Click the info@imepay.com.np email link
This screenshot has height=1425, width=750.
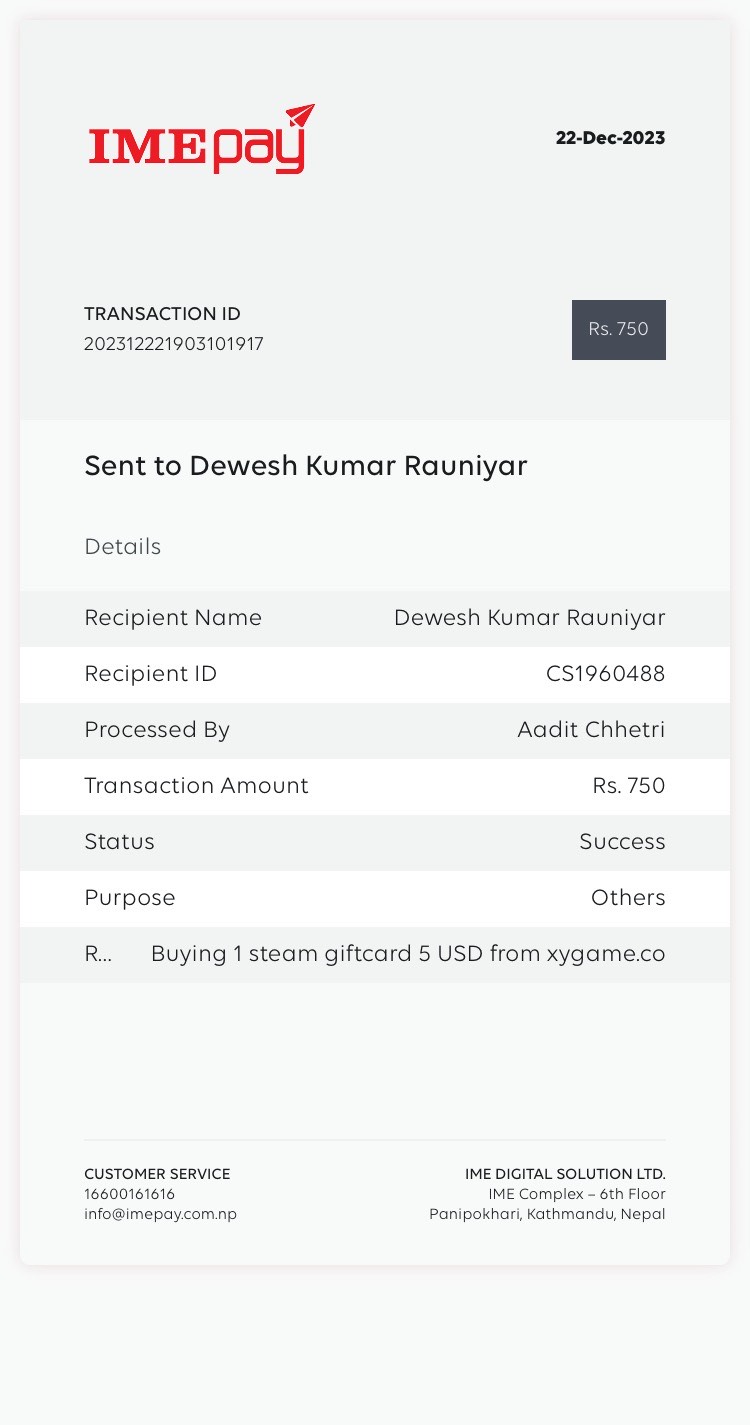click(160, 1214)
